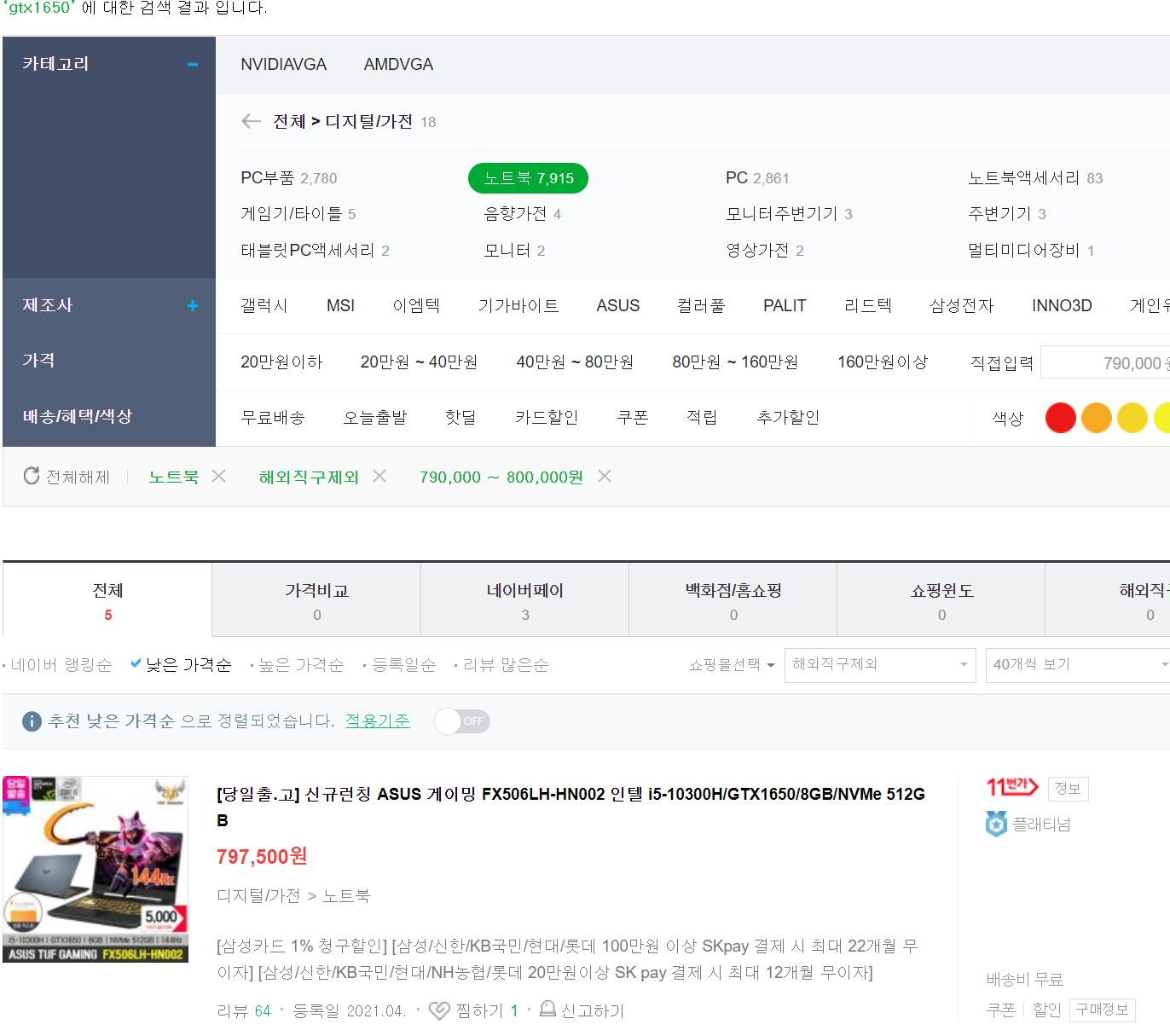Viewport: 1170px width, 1036px height.
Task: Switch to the 쇼핑윈도 tab
Action: pyautogui.click(x=941, y=600)
